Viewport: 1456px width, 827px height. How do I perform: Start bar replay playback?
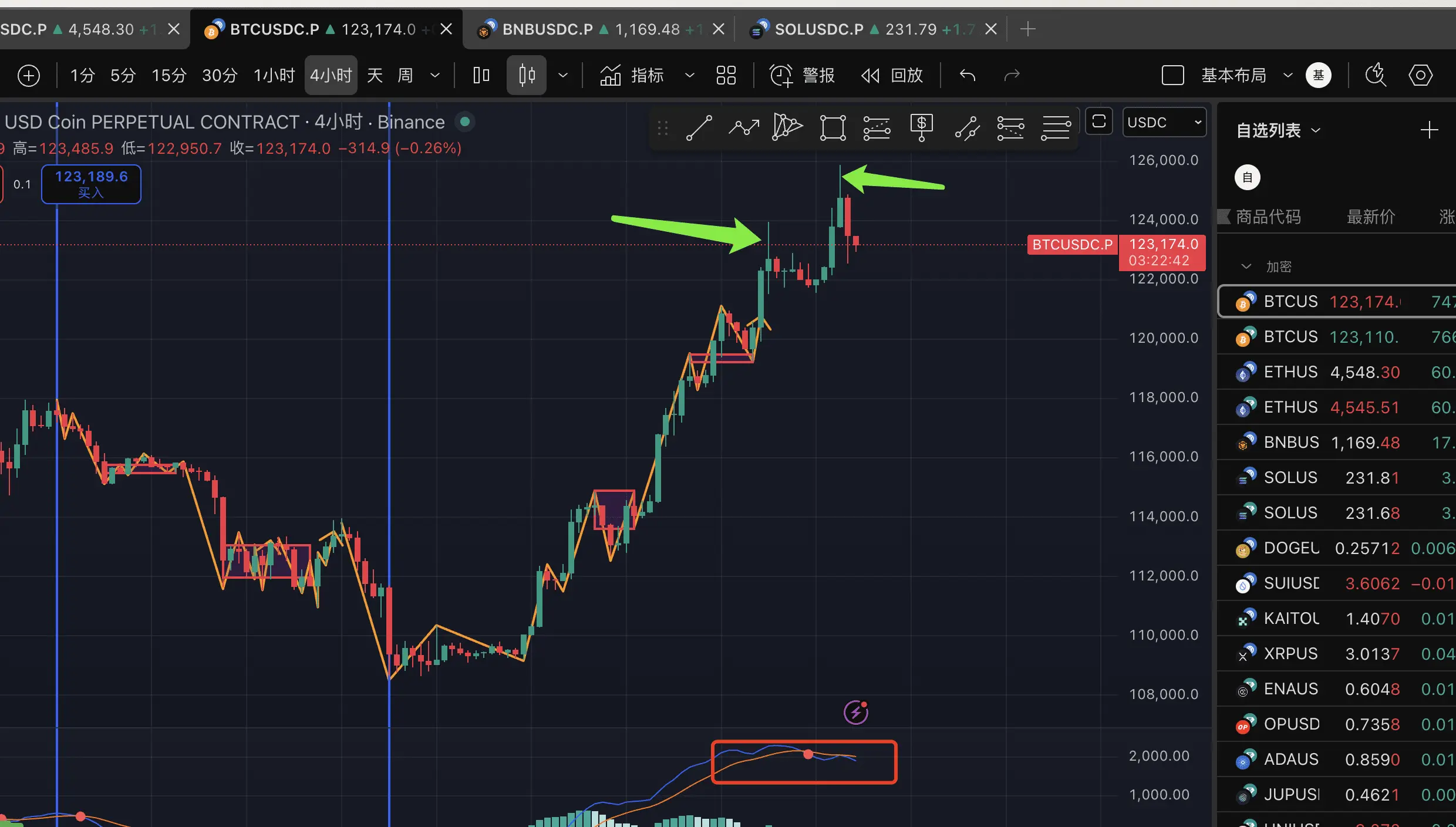(870, 75)
